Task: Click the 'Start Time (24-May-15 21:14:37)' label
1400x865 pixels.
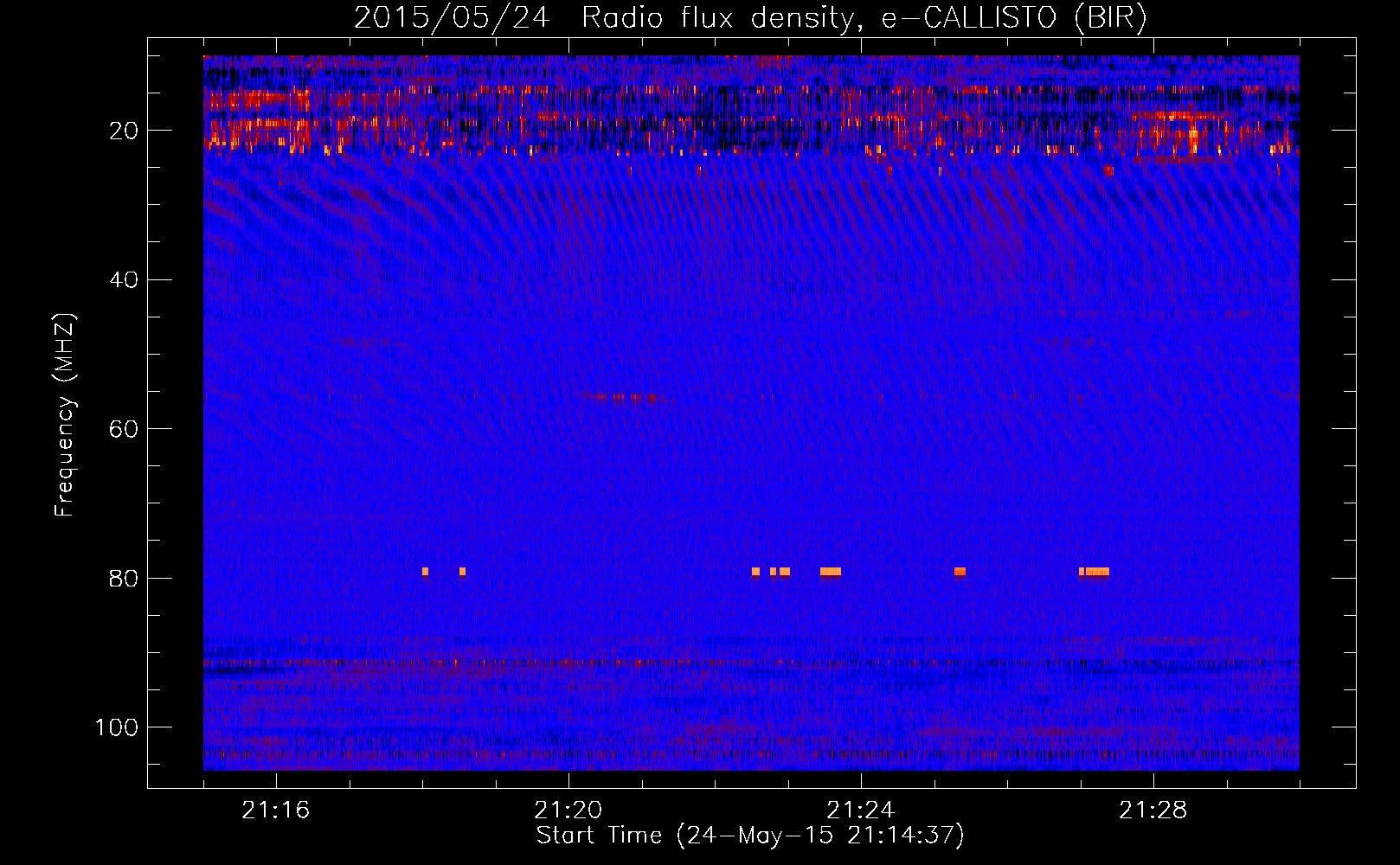Action: coord(750,836)
